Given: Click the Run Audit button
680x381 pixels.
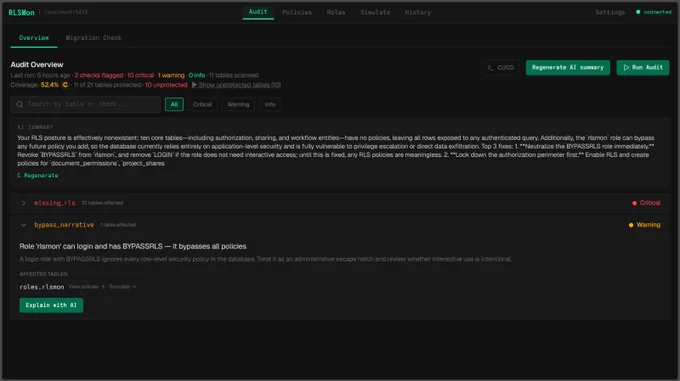Looking at the screenshot, I should [x=643, y=68].
